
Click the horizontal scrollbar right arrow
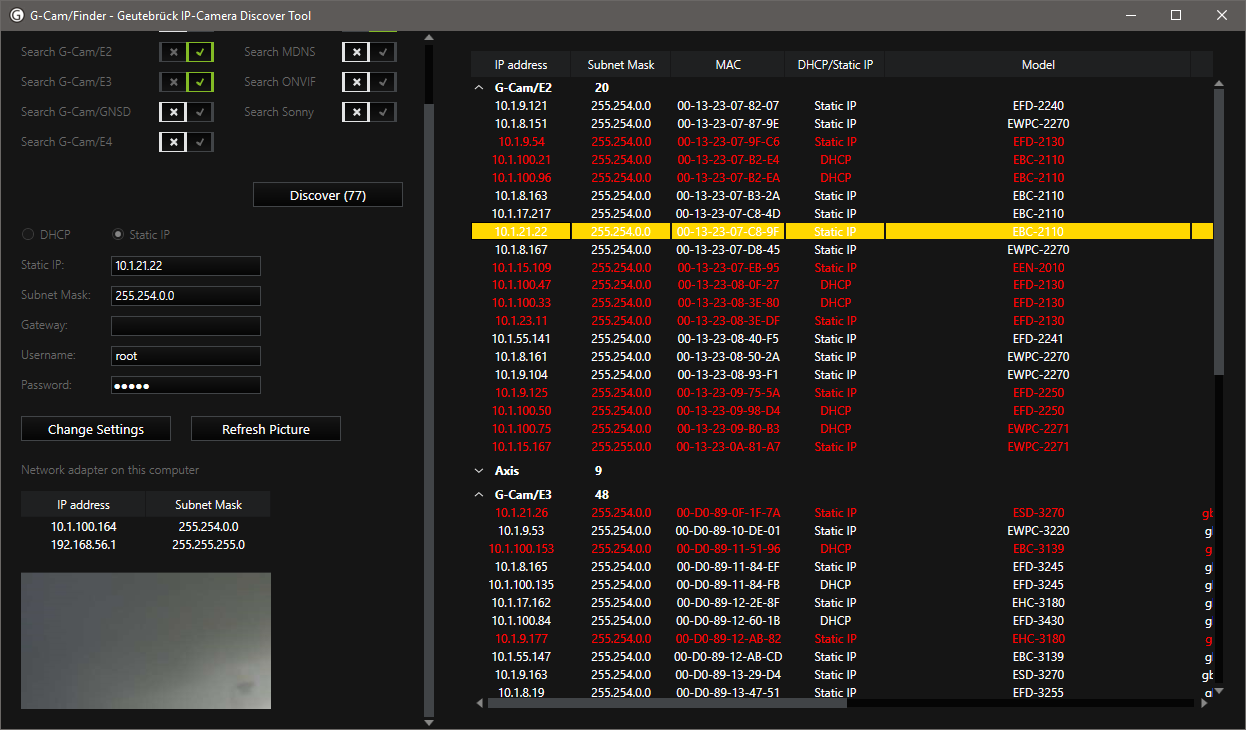1206,703
